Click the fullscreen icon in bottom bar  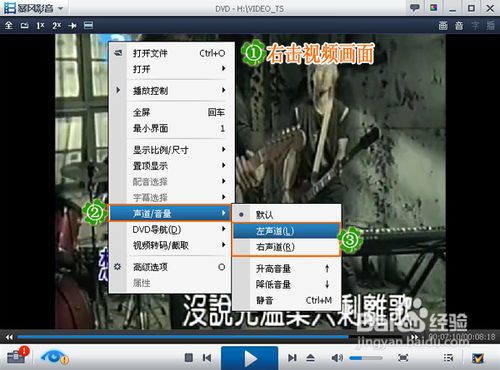(403, 358)
